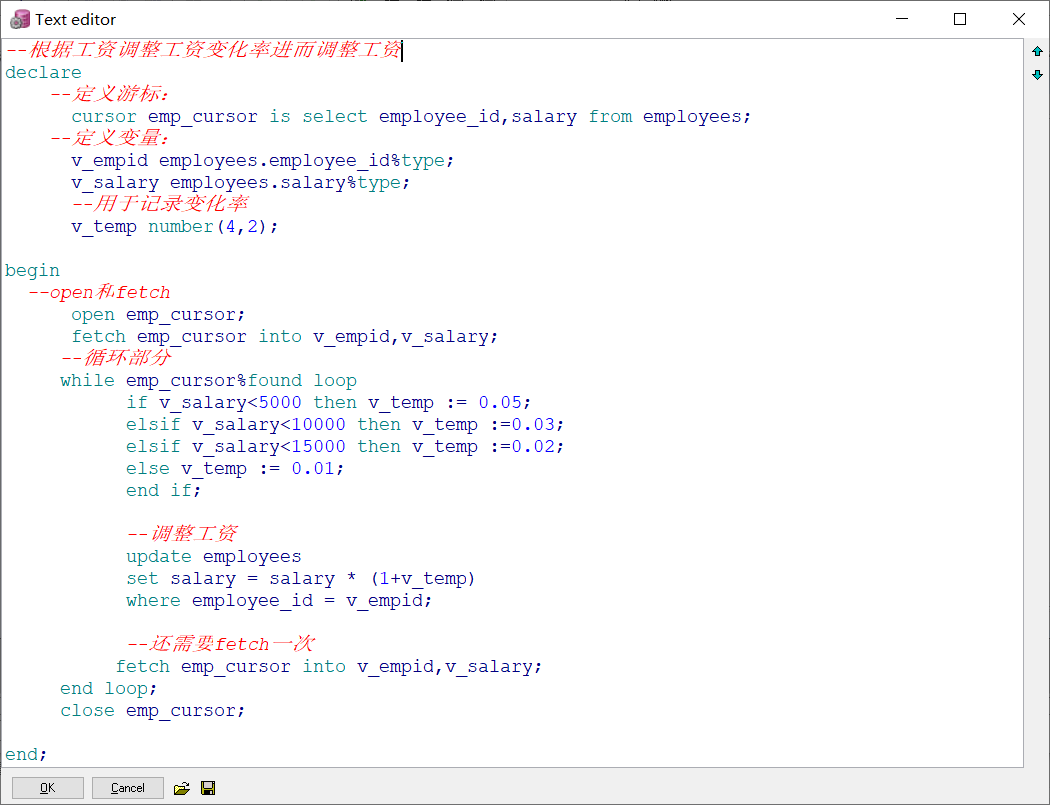Close the Text editor window
Image resolution: width=1050 pixels, height=805 pixels.
(x=1019, y=19)
